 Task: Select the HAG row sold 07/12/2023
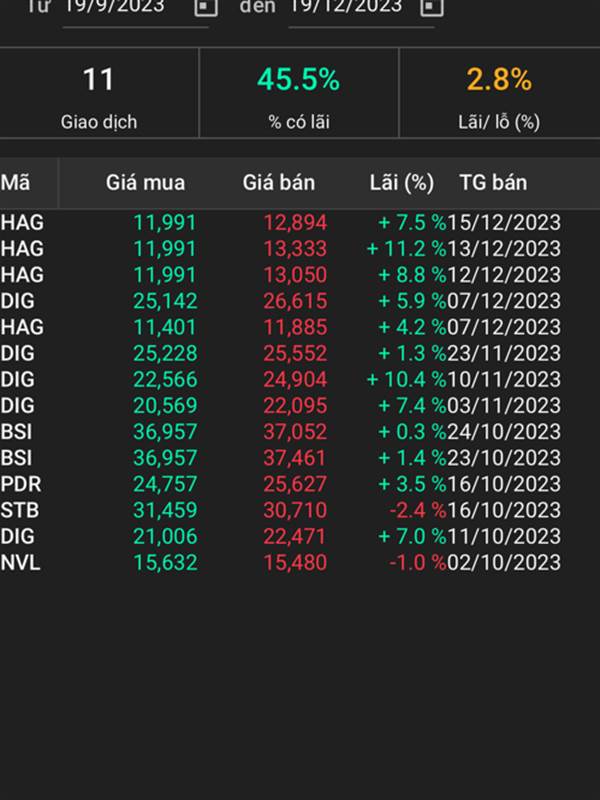(x=300, y=327)
